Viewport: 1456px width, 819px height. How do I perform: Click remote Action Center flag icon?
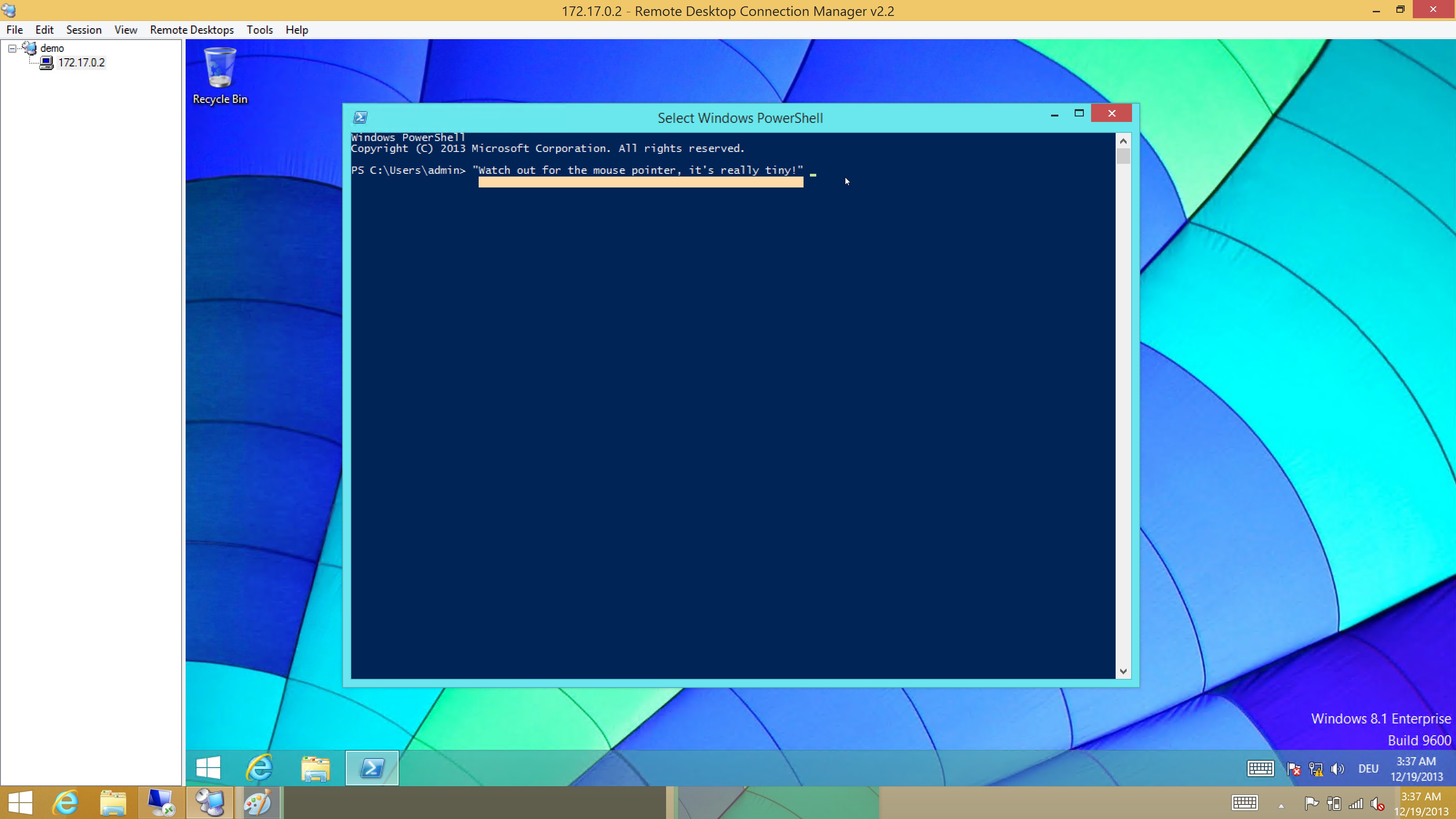click(1293, 769)
